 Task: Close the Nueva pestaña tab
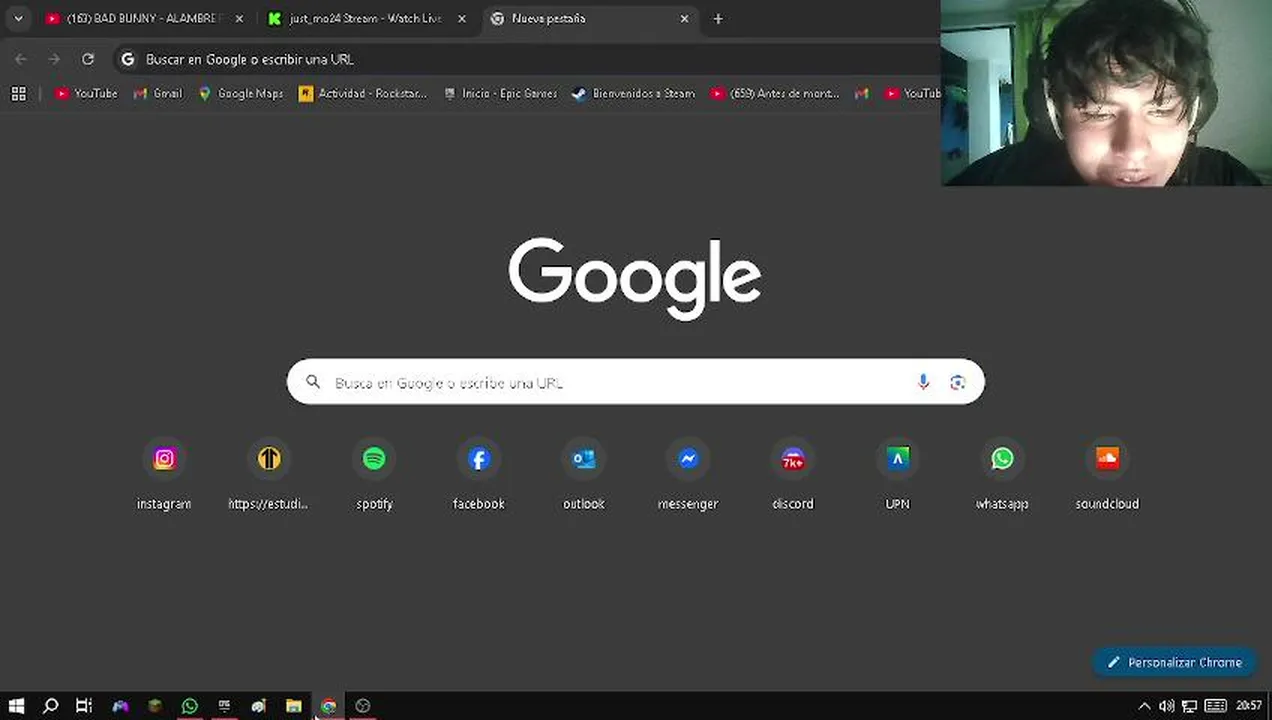(685, 18)
